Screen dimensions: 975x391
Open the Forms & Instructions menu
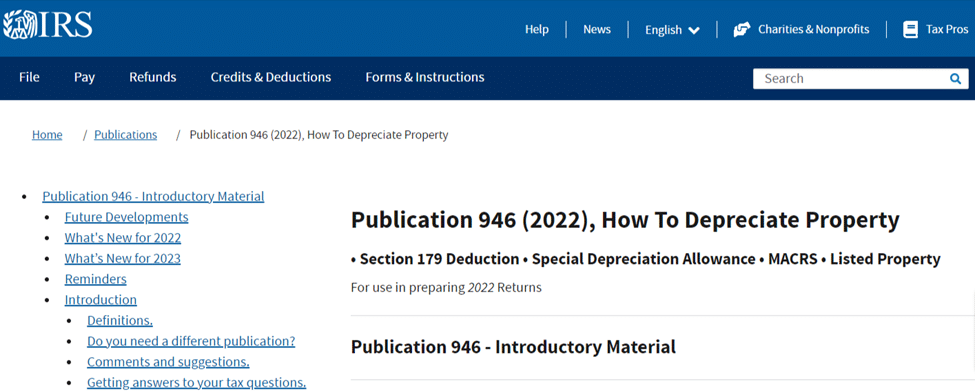[425, 77]
